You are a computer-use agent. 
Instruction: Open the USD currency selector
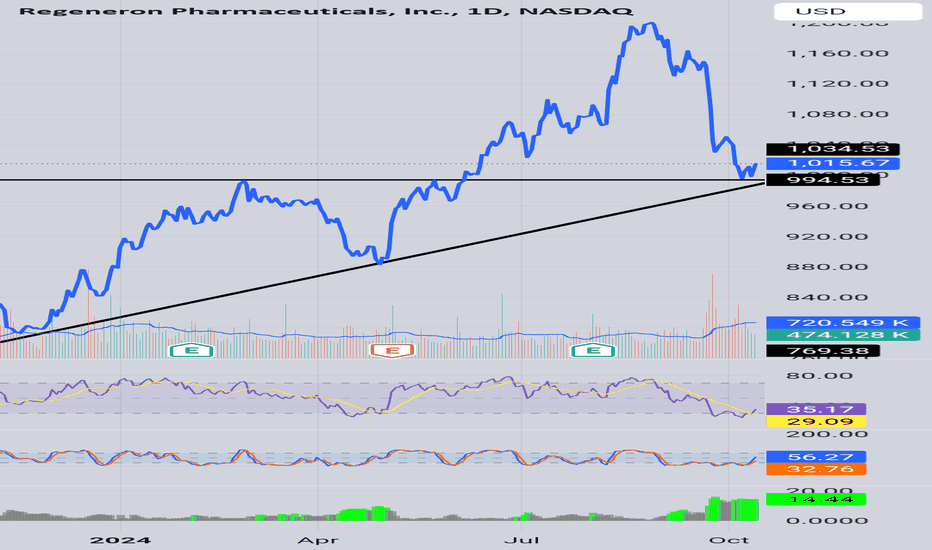point(848,11)
